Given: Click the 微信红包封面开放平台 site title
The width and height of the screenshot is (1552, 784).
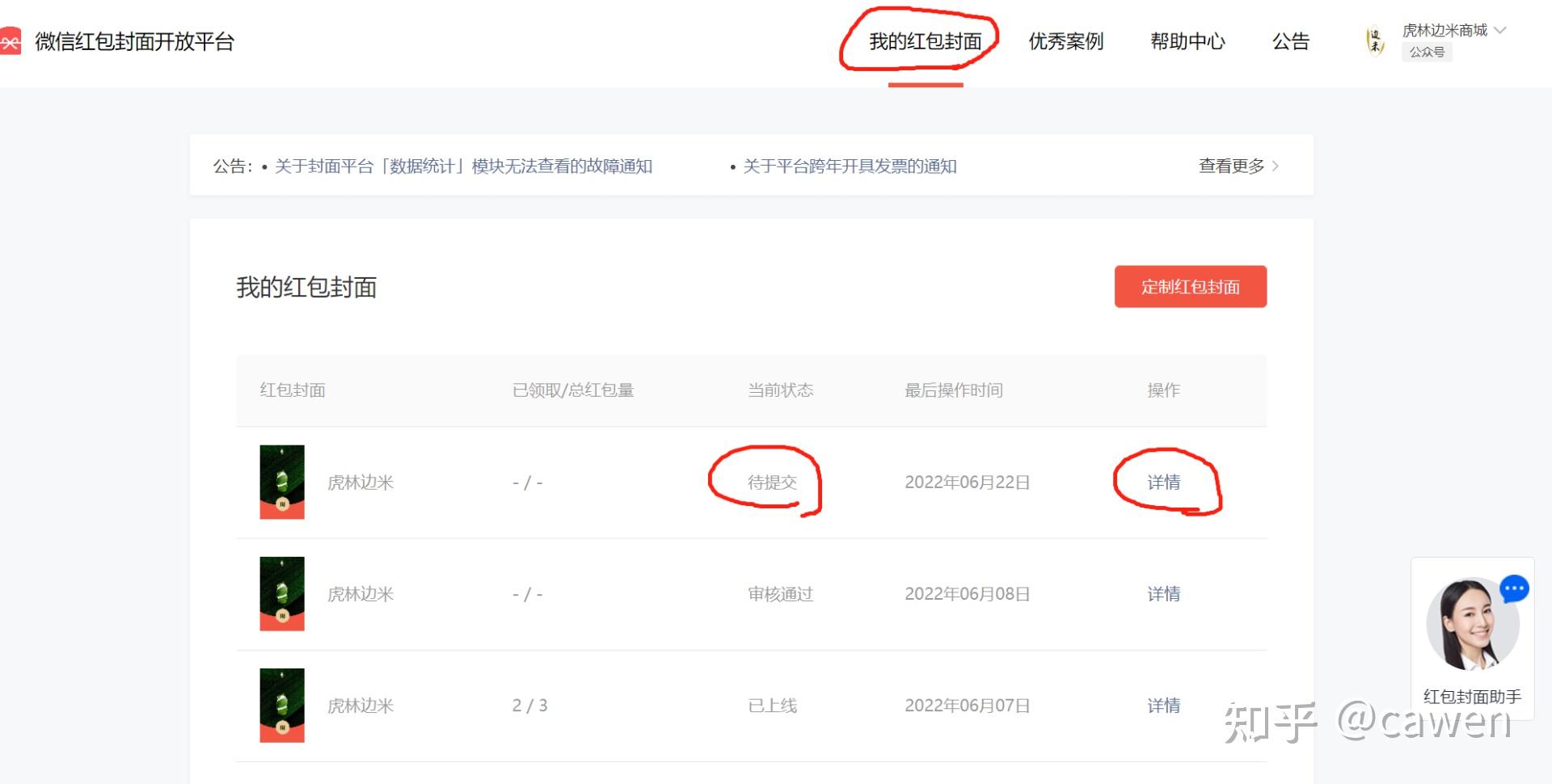Looking at the screenshot, I should [134, 41].
